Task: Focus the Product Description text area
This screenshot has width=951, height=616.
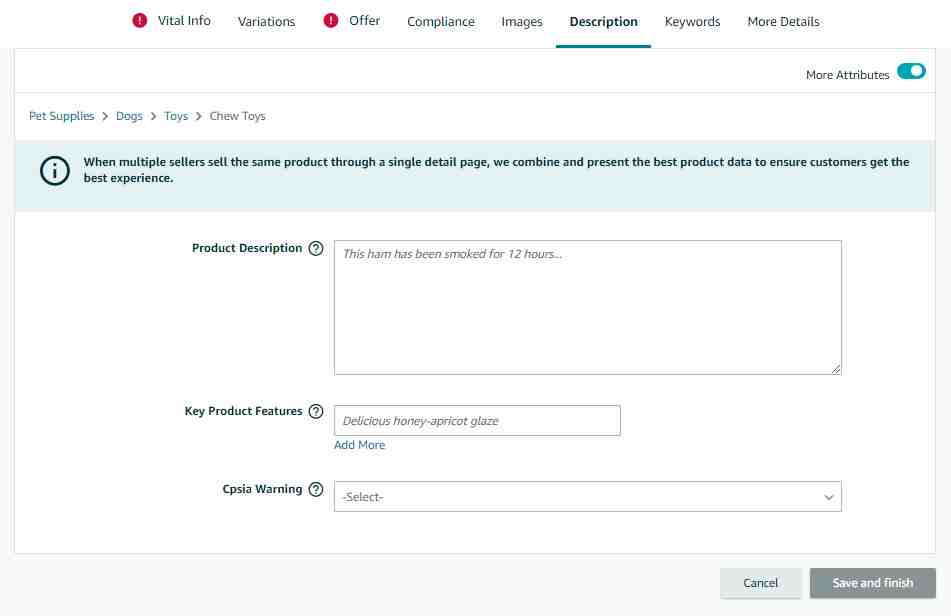Action: coord(587,307)
